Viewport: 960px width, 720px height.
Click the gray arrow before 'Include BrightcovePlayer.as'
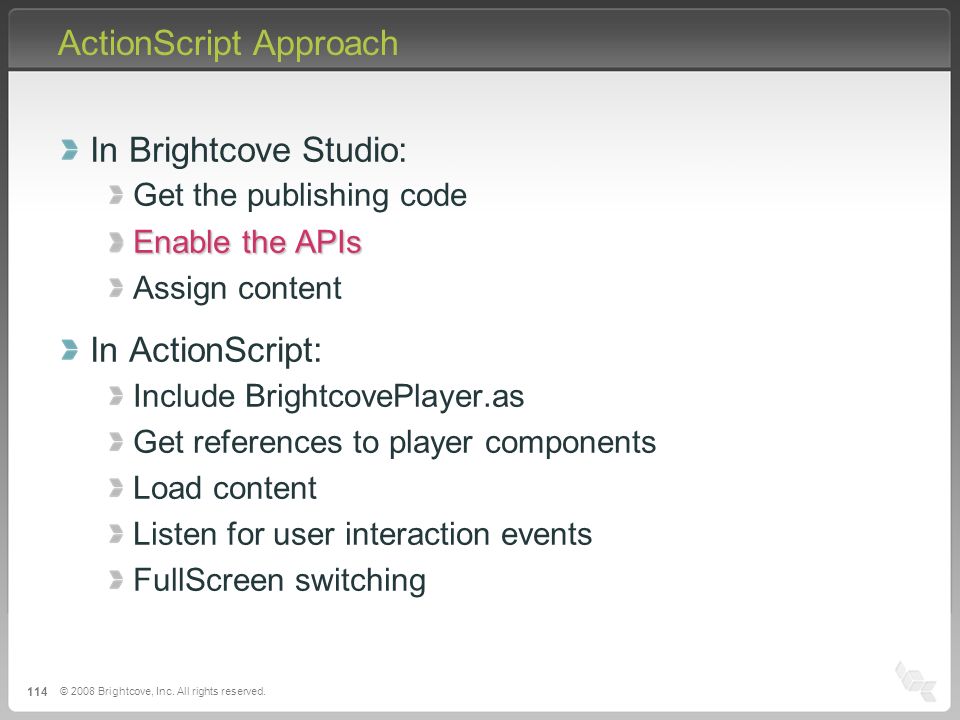[116, 396]
